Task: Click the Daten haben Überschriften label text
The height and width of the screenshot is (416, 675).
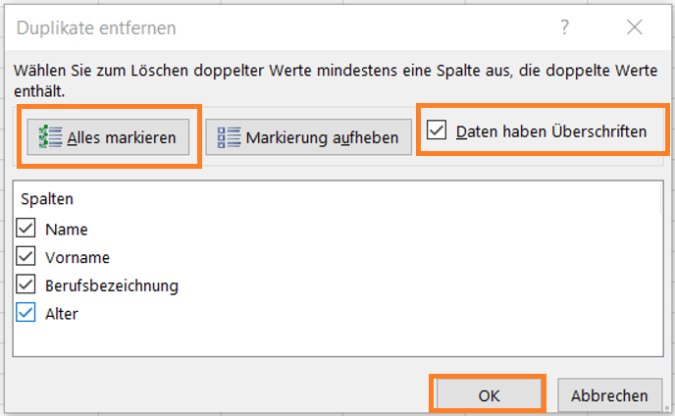Action: click(x=551, y=131)
